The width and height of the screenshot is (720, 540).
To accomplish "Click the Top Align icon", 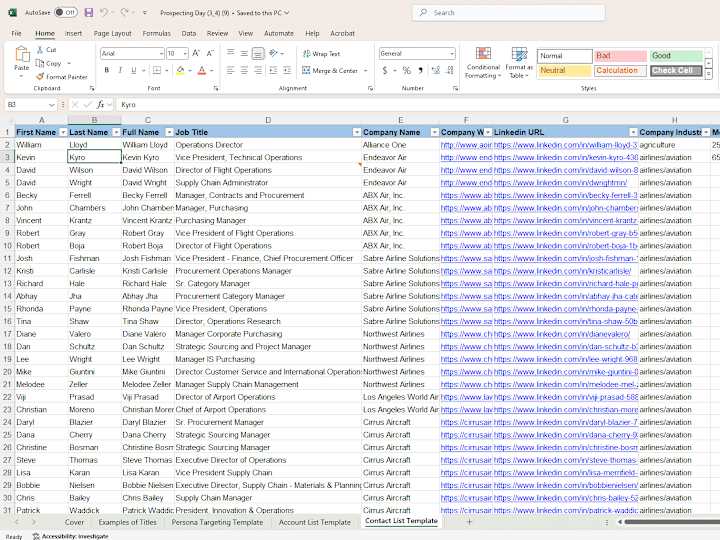I will coord(231,53).
